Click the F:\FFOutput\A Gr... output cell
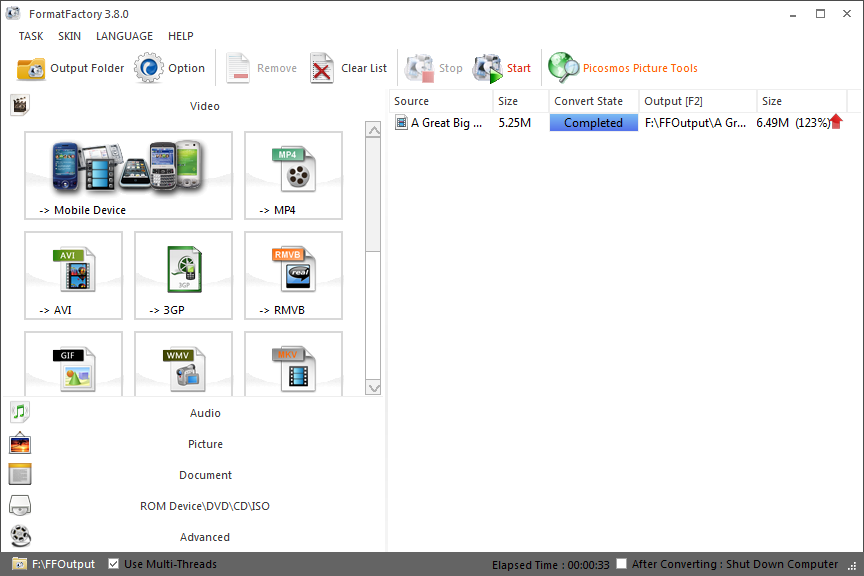Screen dimensions: 864x576 [x=695, y=123]
